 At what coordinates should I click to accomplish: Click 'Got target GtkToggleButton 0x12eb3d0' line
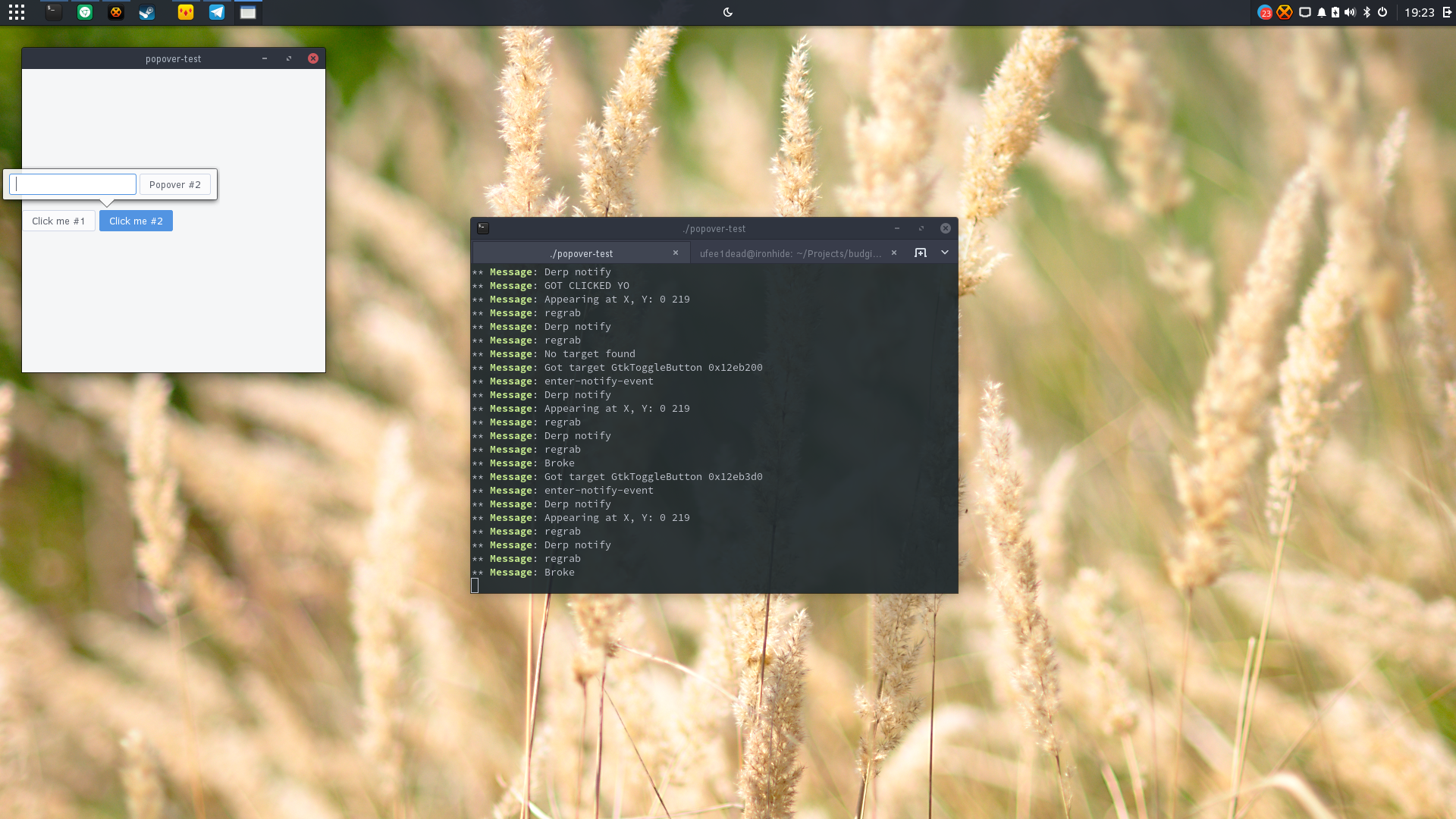click(x=617, y=477)
